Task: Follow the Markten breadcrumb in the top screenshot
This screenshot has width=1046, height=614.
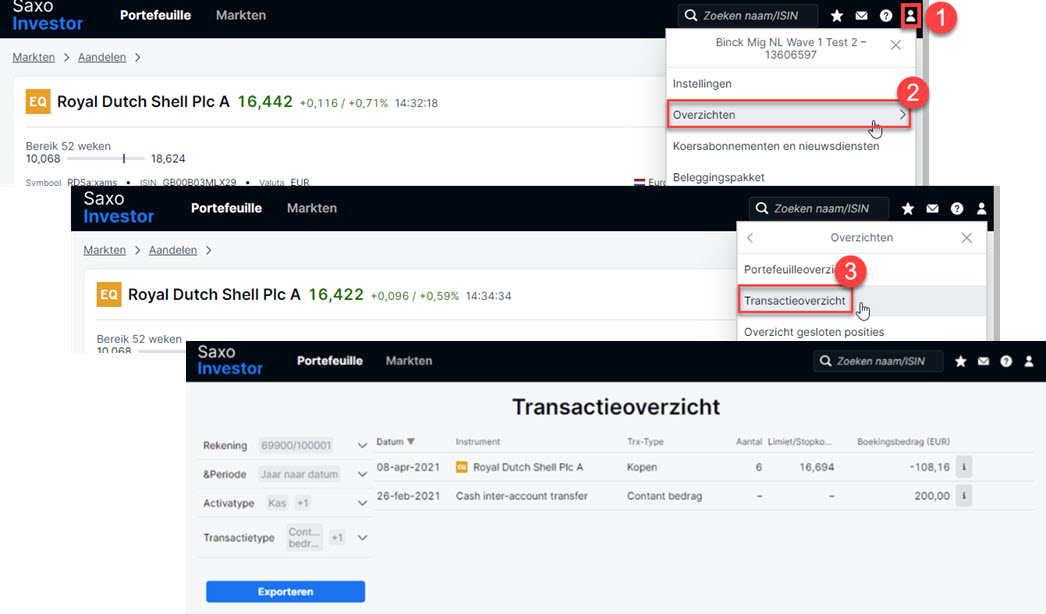Action: click(33, 57)
